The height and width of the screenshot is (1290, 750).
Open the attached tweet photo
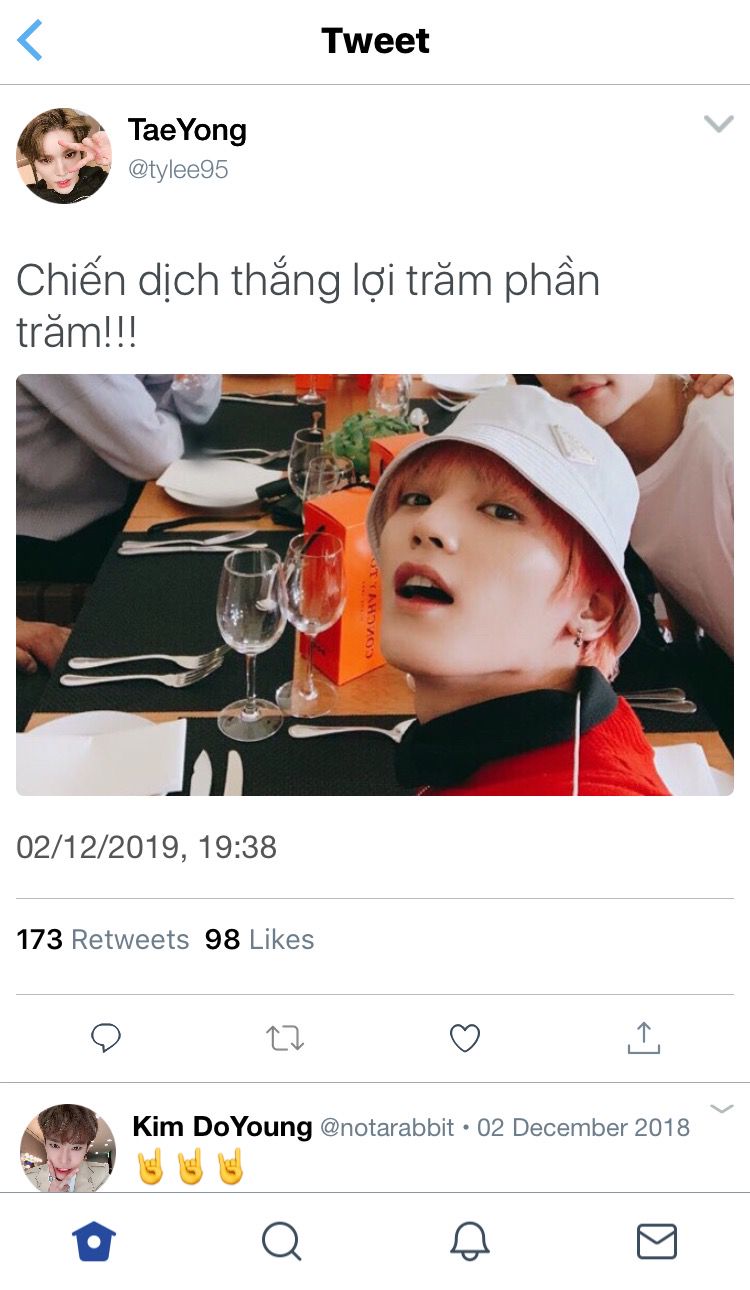(375, 585)
